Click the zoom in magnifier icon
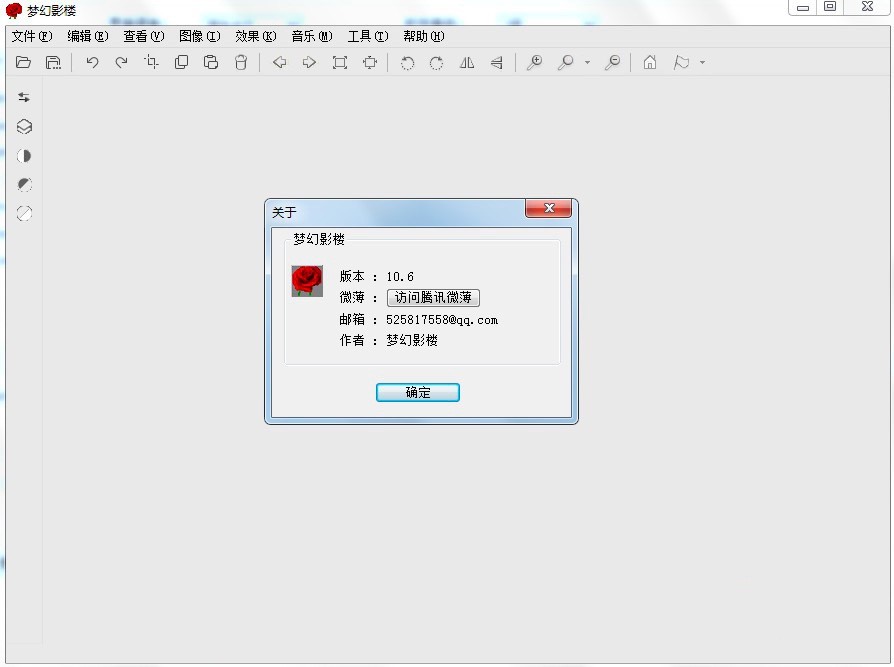Viewport: 894px width, 667px height. point(534,62)
